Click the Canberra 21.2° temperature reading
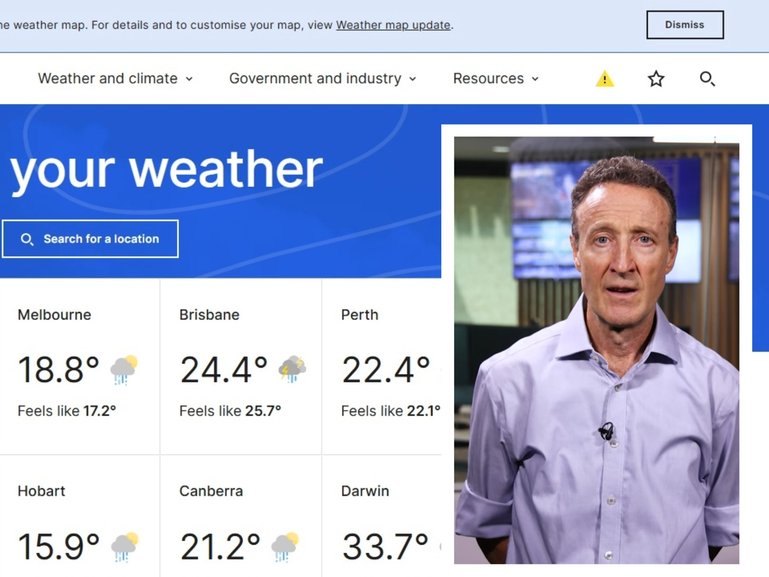Image resolution: width=769 pixels, height=577 pixels. pos(220,546)
